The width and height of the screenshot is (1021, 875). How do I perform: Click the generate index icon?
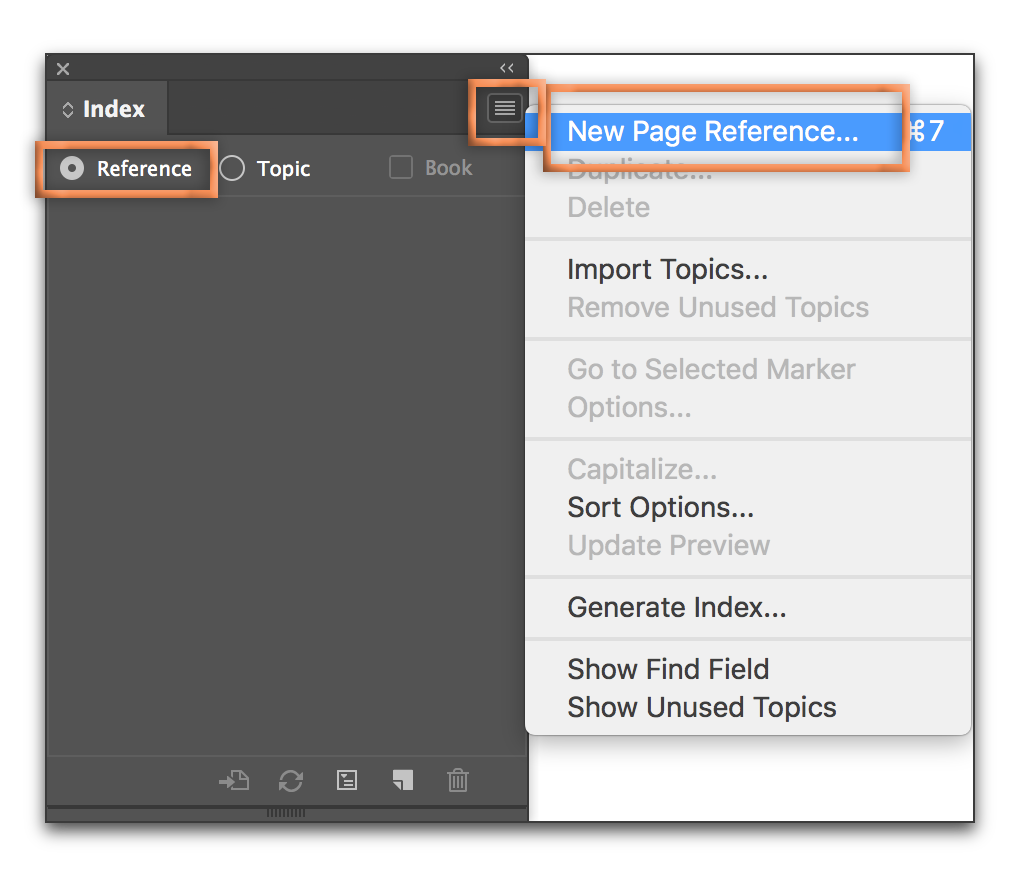point(346,781)
